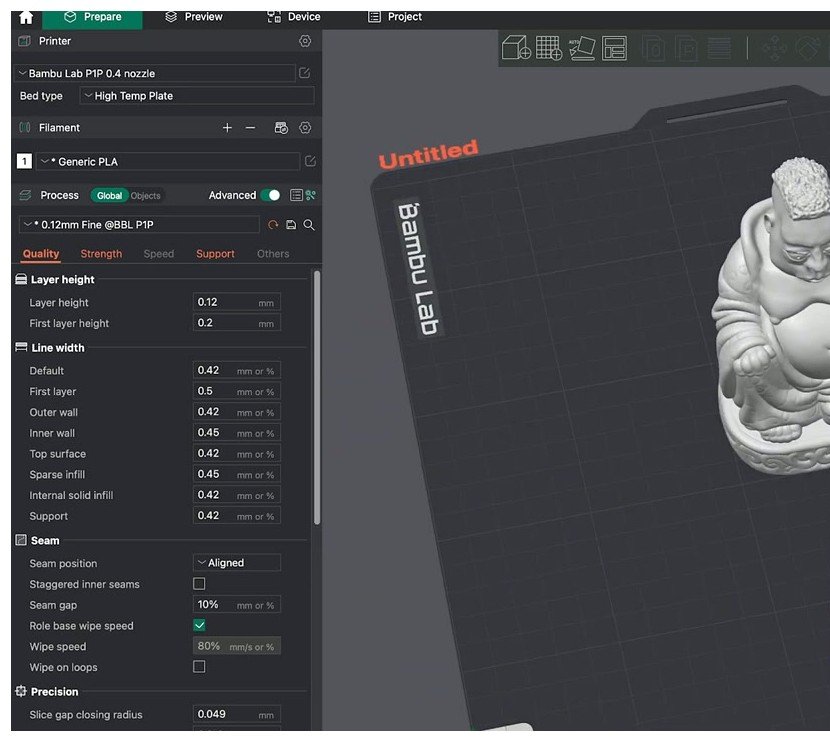Viewport: 830px width, 742px height.
Task: Click Top surface line width field
Action: pyautogui.click(x=237, y=454)
